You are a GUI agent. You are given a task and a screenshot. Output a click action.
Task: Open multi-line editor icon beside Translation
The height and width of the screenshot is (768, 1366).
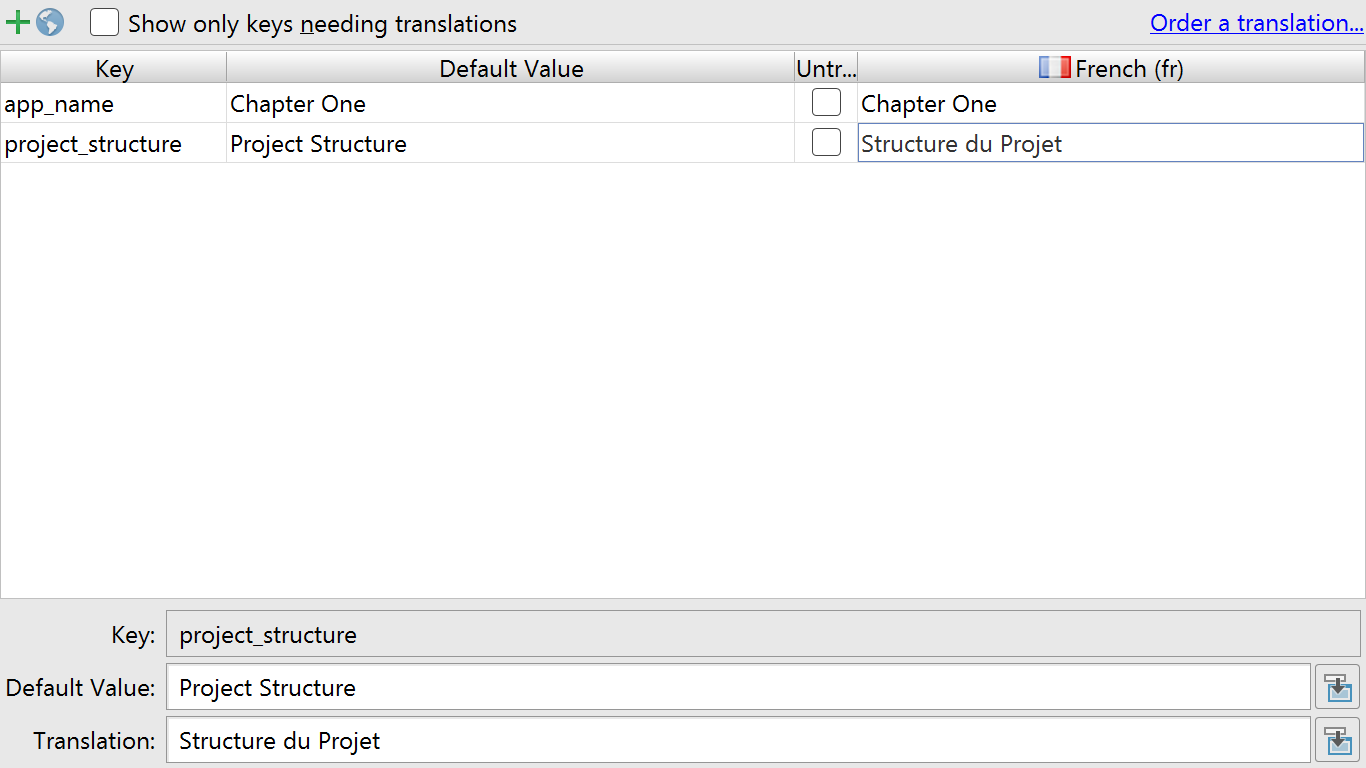pyautogui.click(x=1338, y=740)
